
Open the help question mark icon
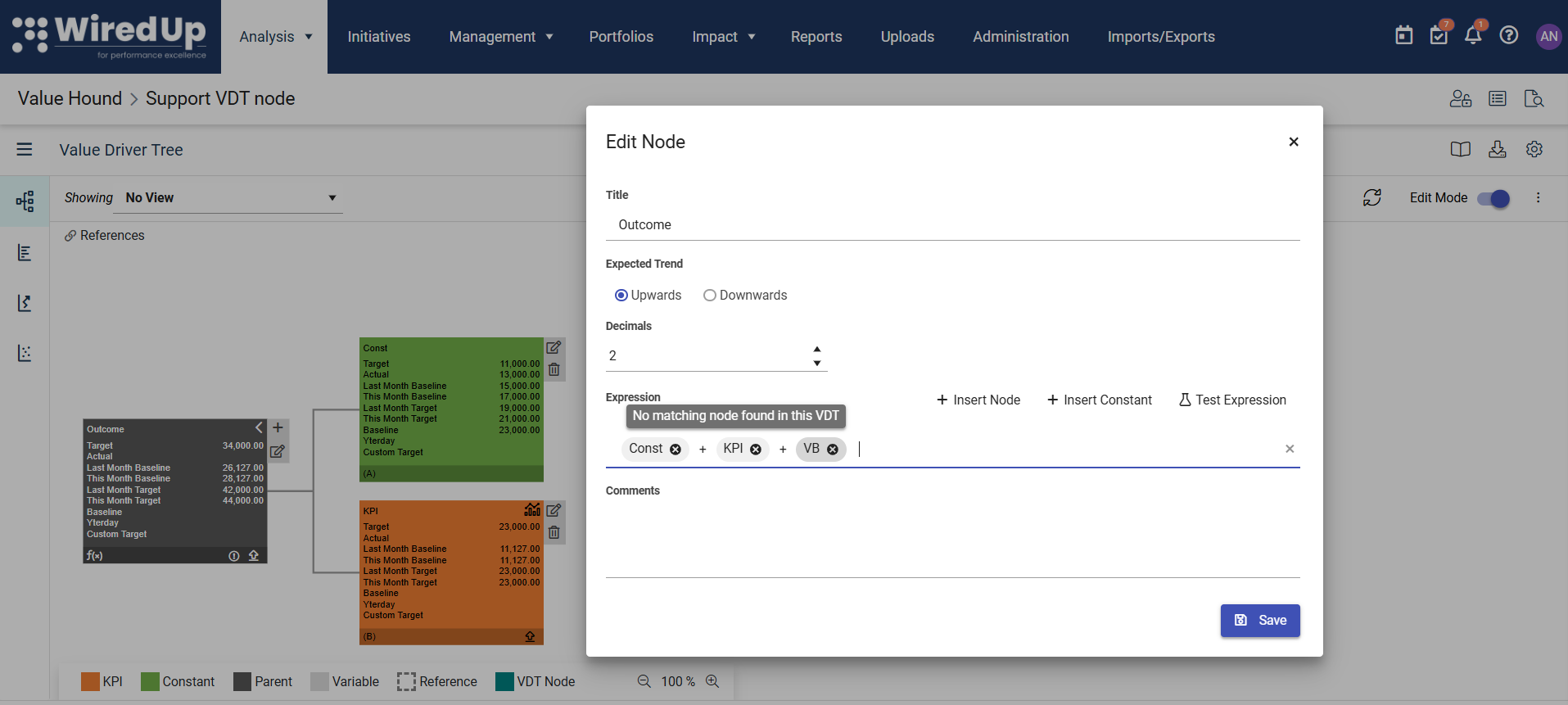(1508, 35)
